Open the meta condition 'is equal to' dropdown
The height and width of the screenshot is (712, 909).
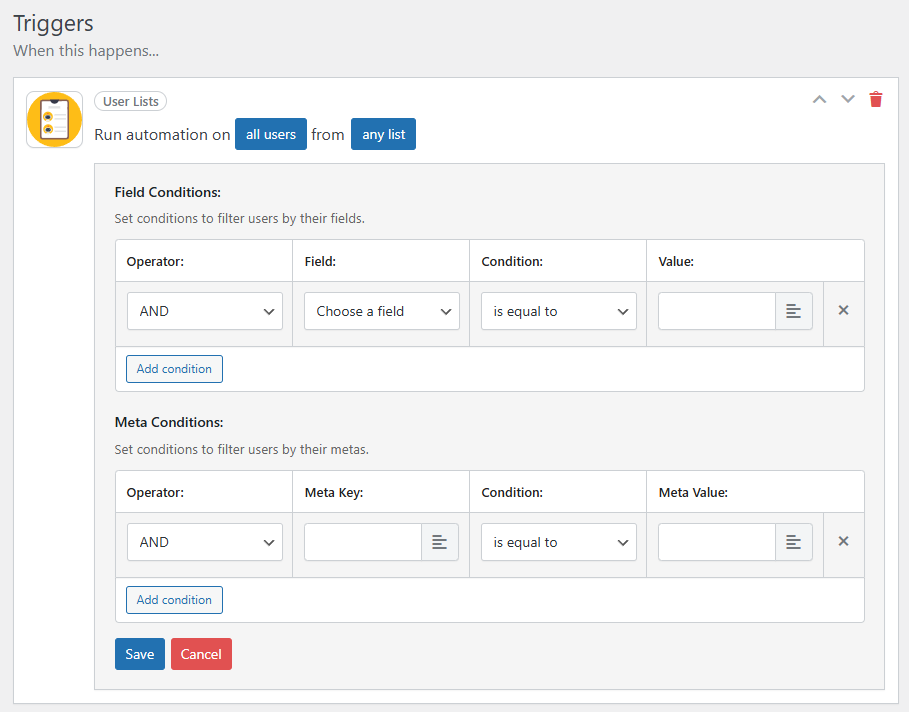click(559, 542)
